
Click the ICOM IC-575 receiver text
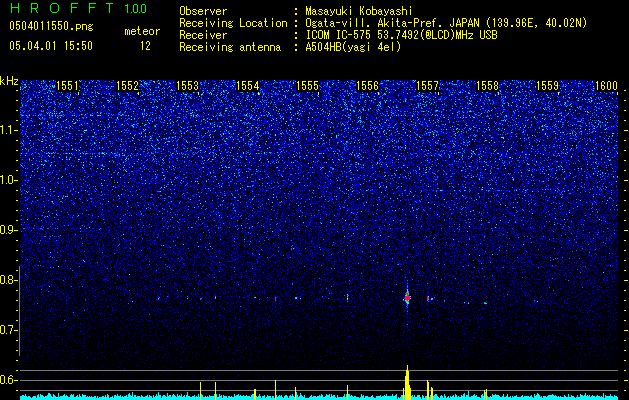(401, 35)
